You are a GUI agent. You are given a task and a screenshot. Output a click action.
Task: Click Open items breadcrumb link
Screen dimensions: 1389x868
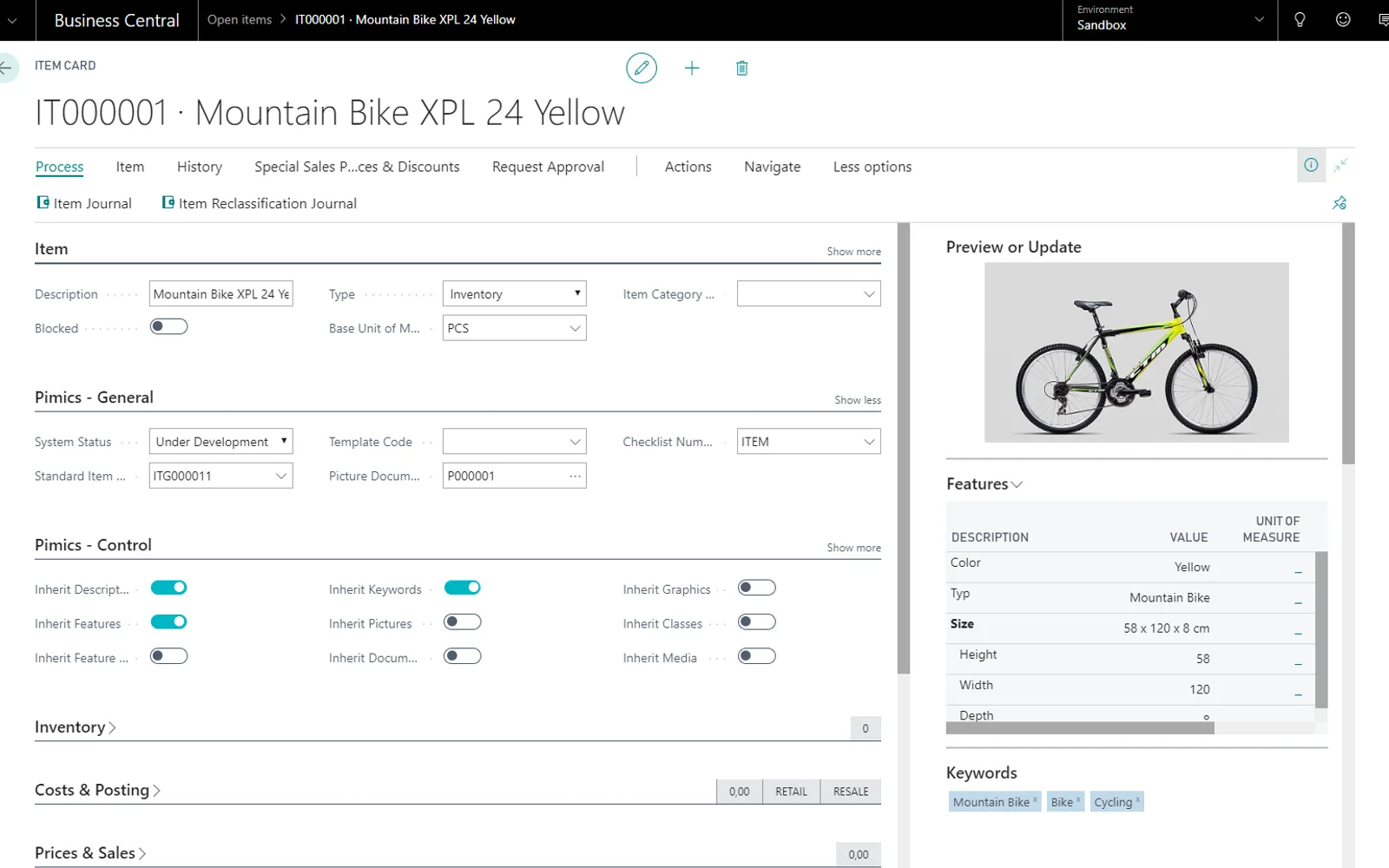(x=240, y=19)
